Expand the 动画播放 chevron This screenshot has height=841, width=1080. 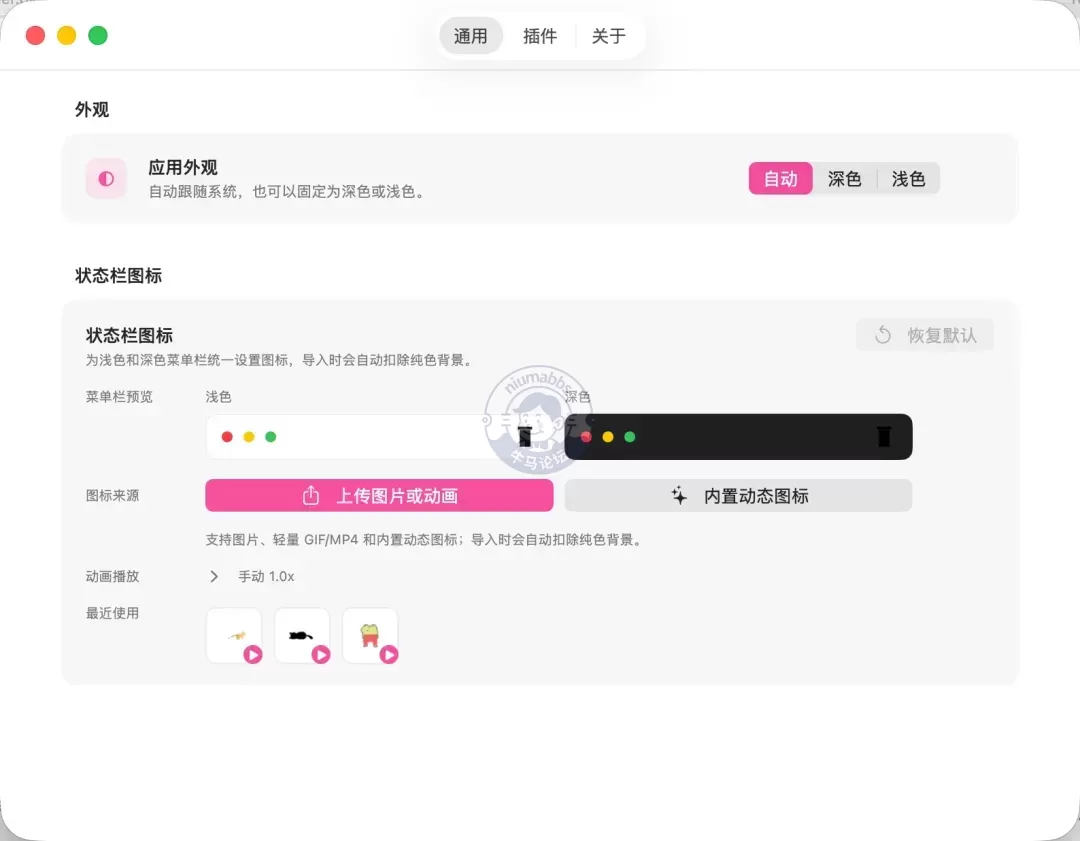tap(214, 577)
